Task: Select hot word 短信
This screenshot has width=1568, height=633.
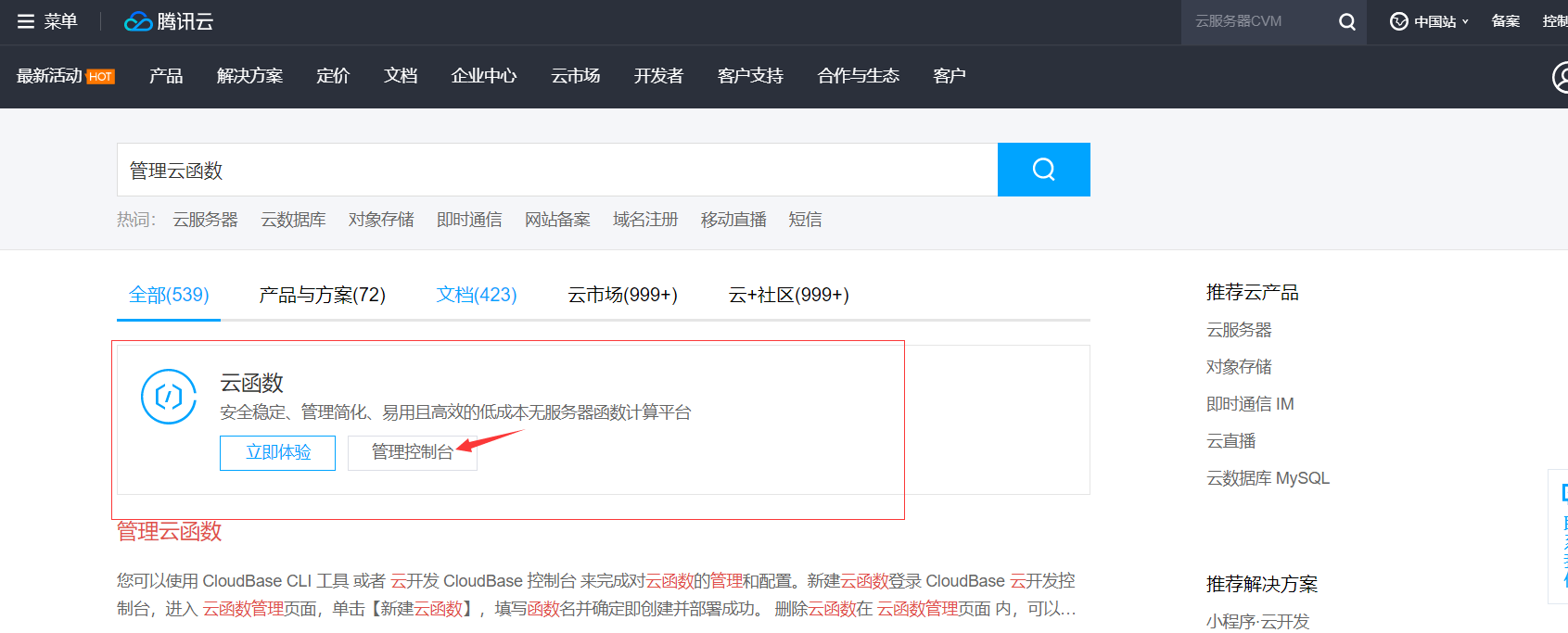Action: [x=805, y=220]
